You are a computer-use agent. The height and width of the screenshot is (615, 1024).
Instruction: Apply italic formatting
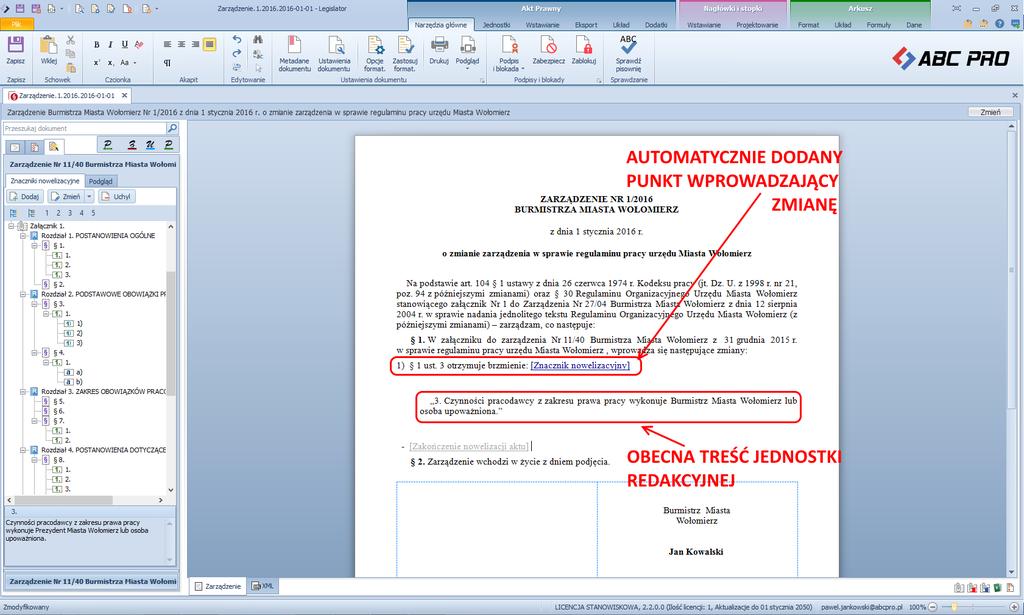pyautogui.click(x=110, y=44)
